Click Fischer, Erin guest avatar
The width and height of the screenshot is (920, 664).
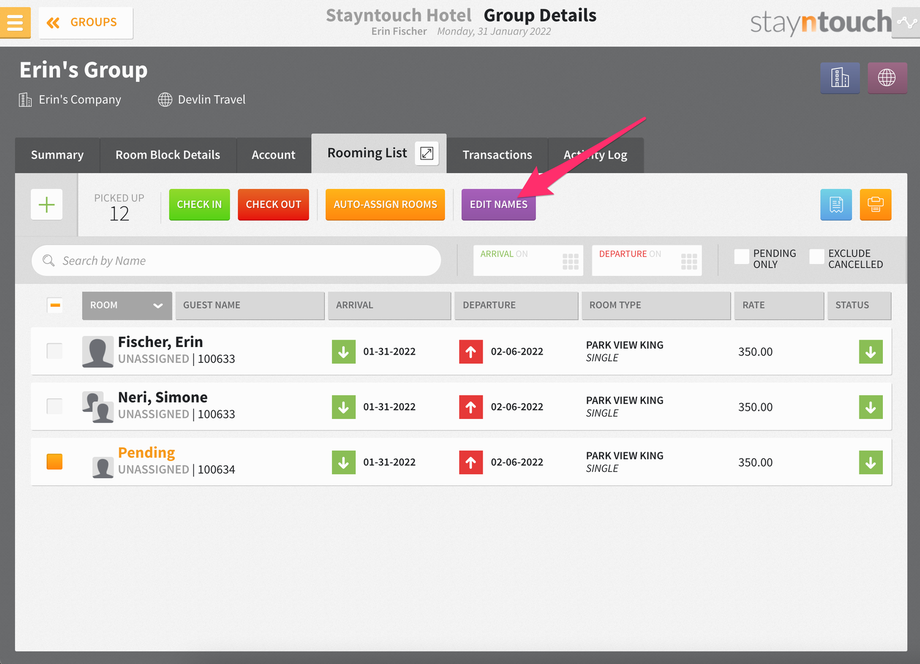97,352
